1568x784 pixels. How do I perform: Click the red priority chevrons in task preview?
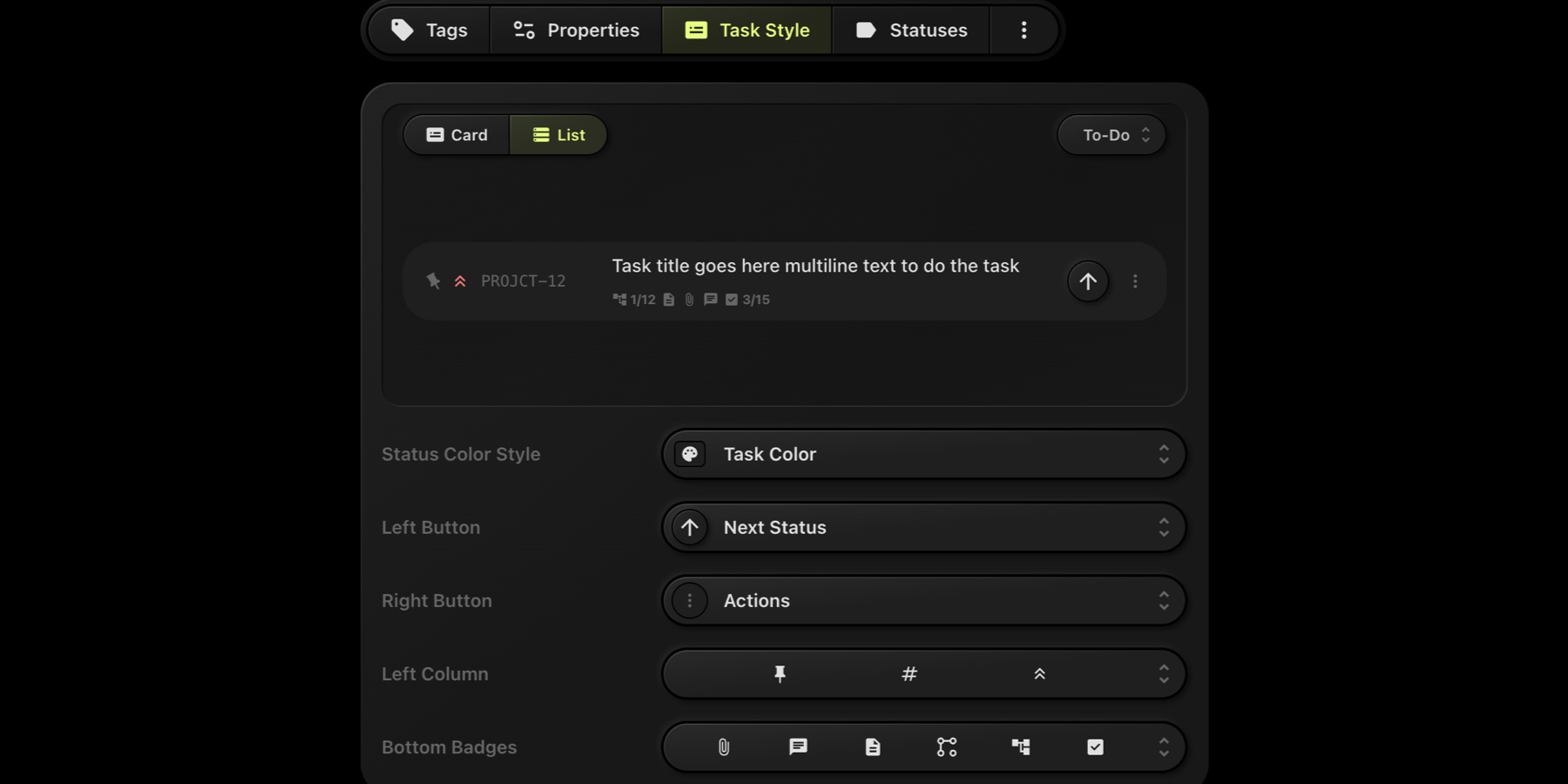point(460,280)
